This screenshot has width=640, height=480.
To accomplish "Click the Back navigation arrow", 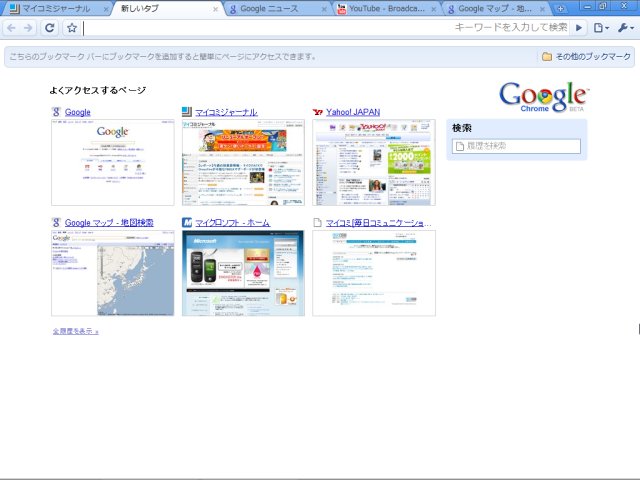I will [x=11, y=28].
